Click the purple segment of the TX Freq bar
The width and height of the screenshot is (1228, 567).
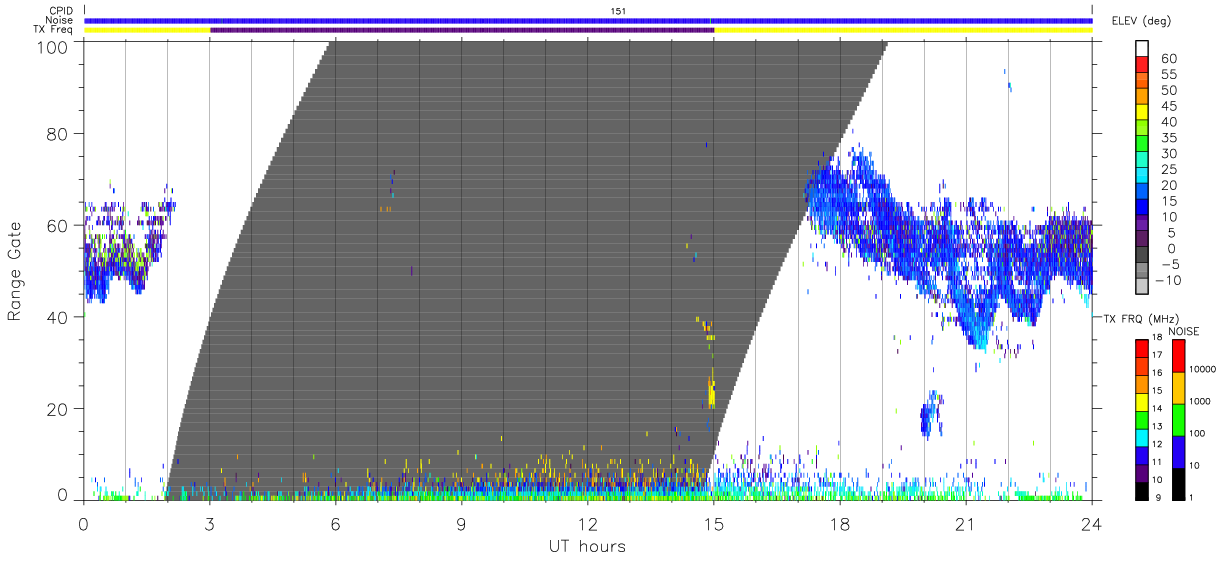pos(462,30)
